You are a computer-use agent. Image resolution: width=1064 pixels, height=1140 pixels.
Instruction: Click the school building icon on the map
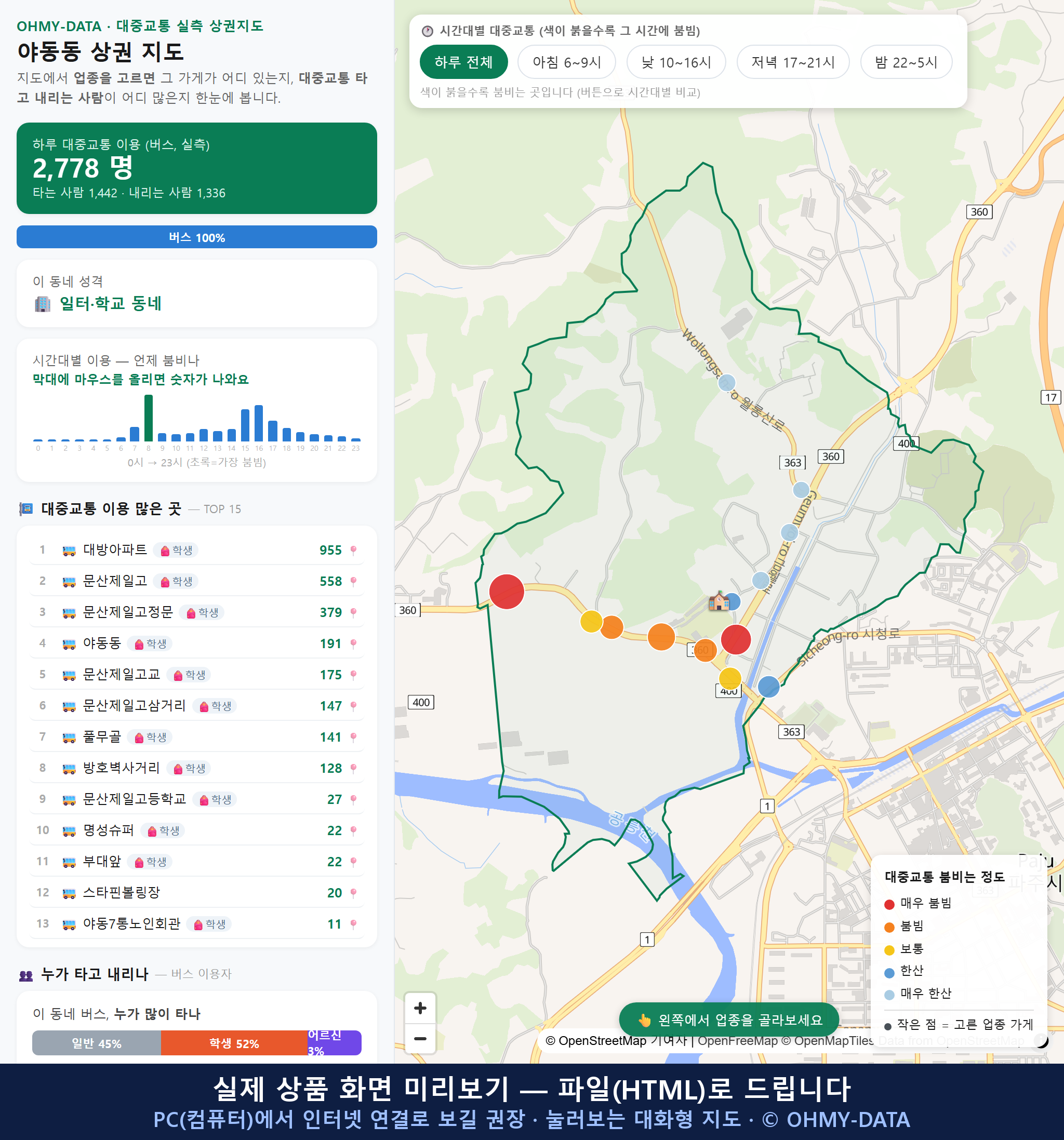719,601
